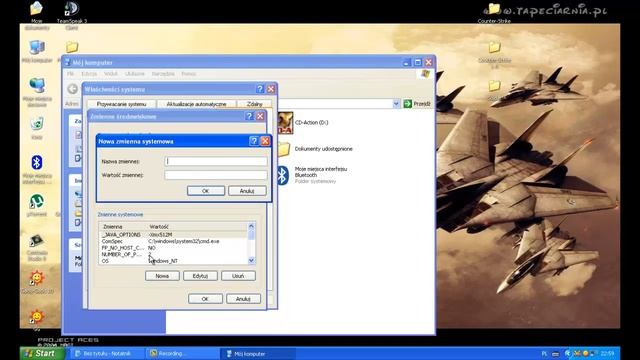Click the PL language indicator in tray

(544, 354)
